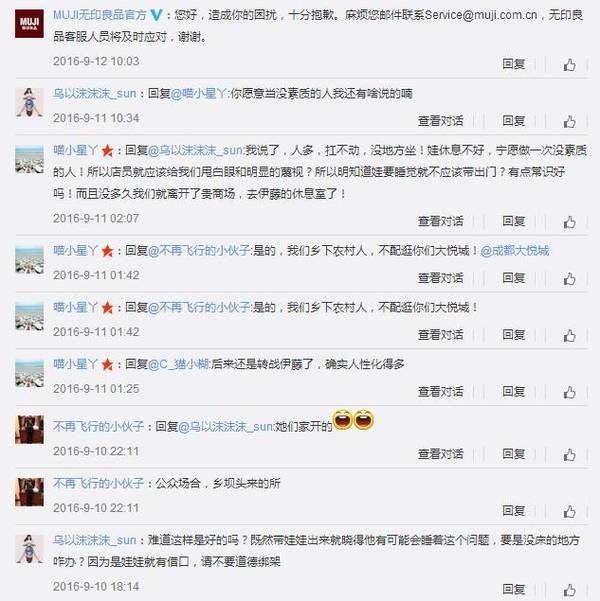600x601 pixels.
Task: Click 回复 on the 2016-9-11 01:25 comment
Action: (x=513, y=391)
